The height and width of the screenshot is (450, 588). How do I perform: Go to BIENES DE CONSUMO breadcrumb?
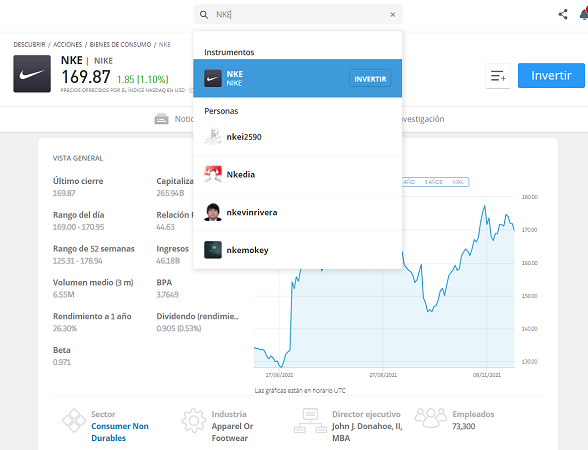pos(120,45)
